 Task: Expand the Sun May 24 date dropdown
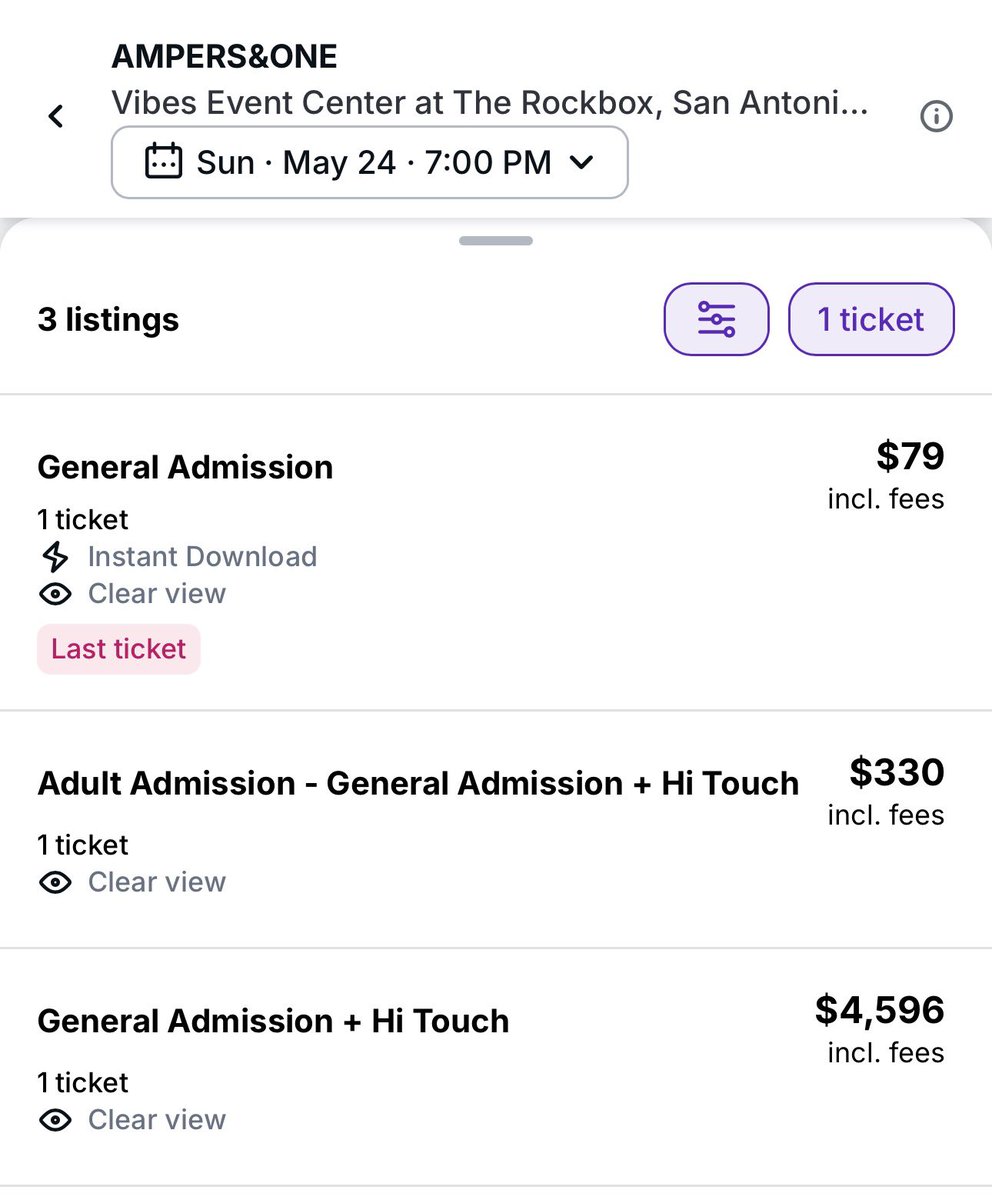click(369, 162)
